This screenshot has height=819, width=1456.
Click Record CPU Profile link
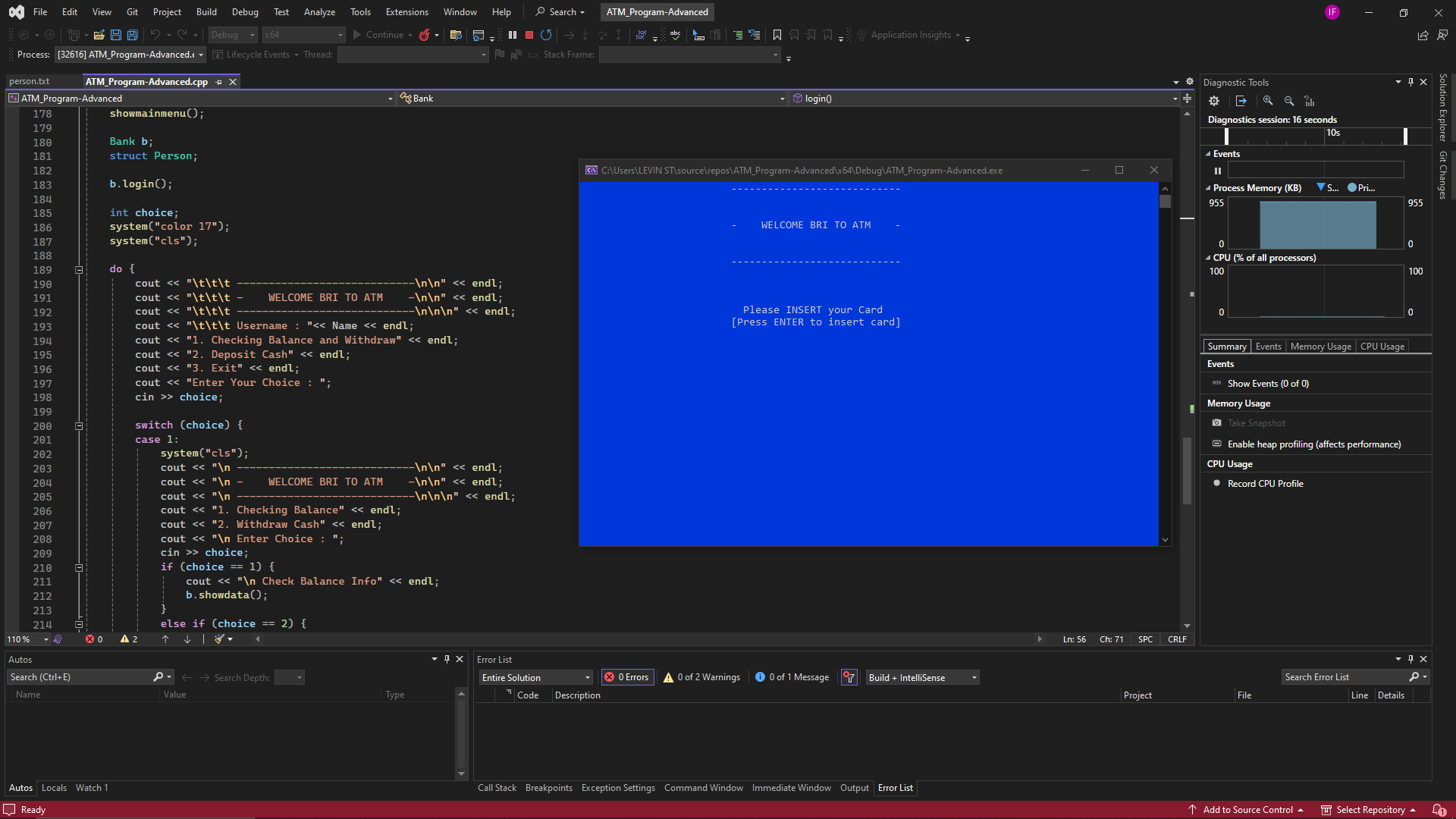pos(1265,484)
